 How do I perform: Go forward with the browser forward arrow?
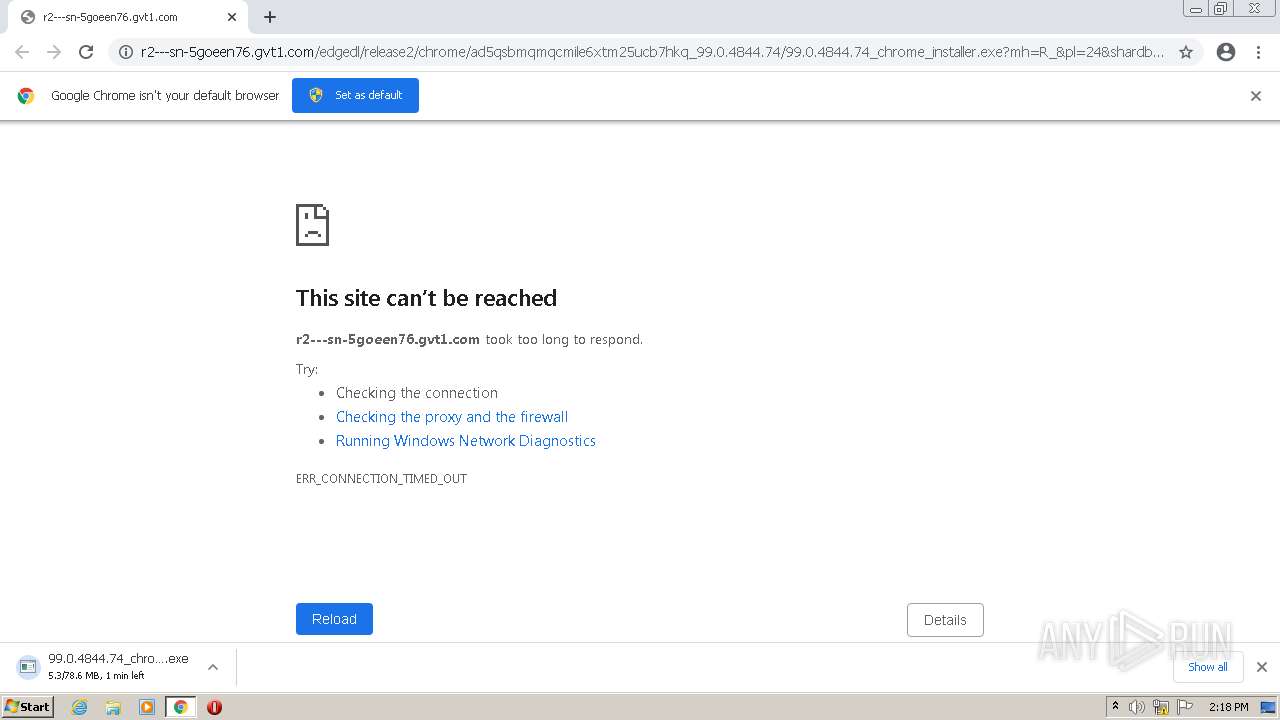click(54, 52)
